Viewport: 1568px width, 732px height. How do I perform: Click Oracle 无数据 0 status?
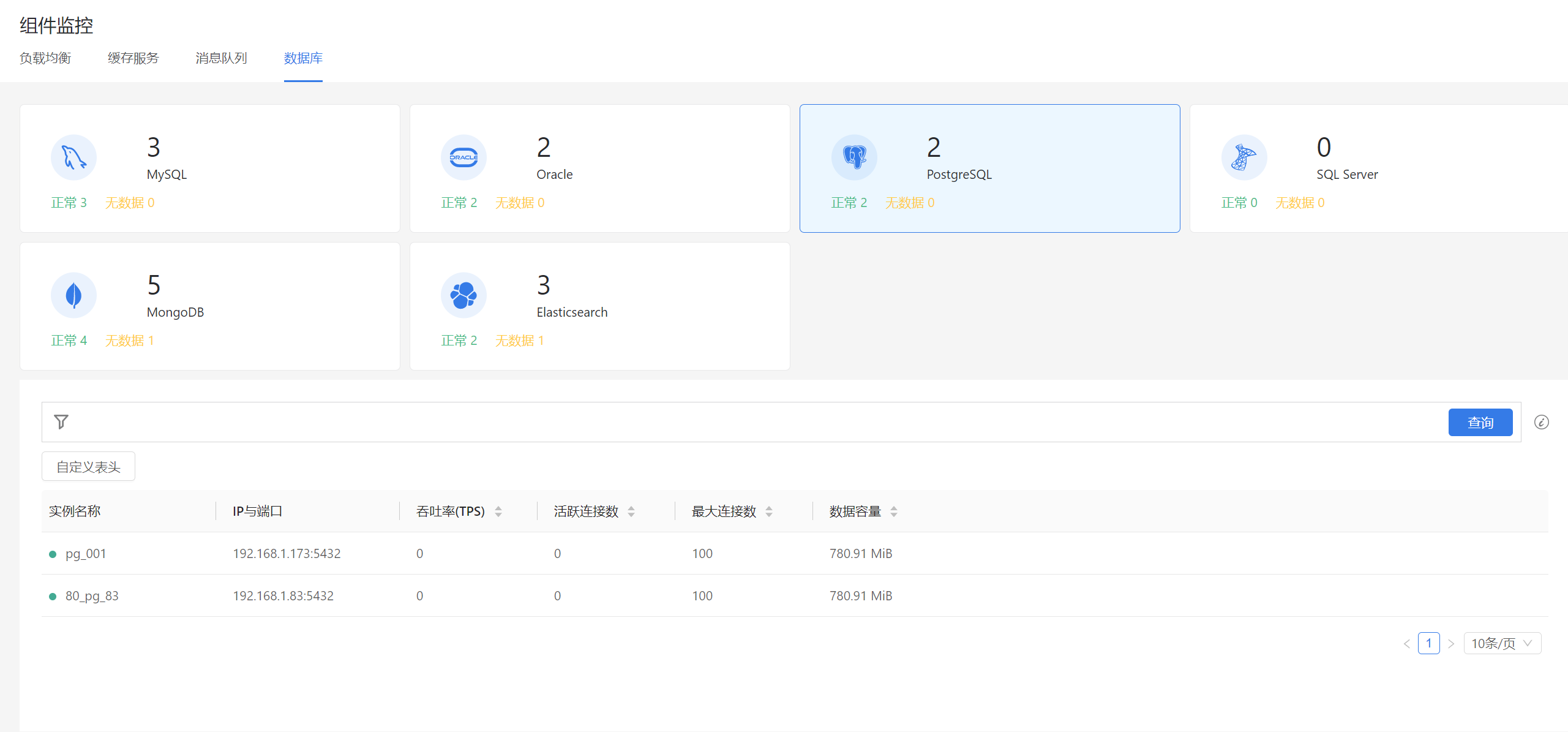(520, 203)
